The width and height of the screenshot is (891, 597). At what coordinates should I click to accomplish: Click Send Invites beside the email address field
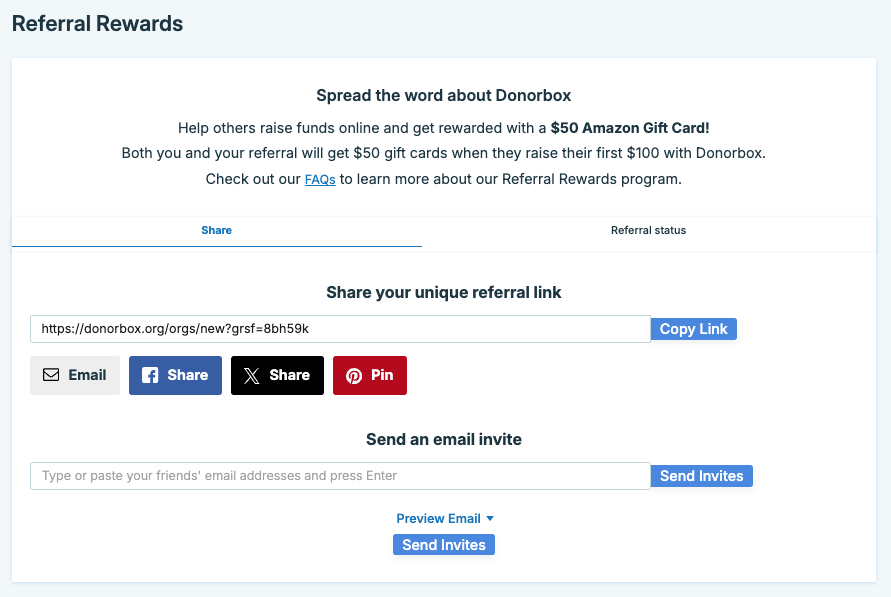pos(702,476)
